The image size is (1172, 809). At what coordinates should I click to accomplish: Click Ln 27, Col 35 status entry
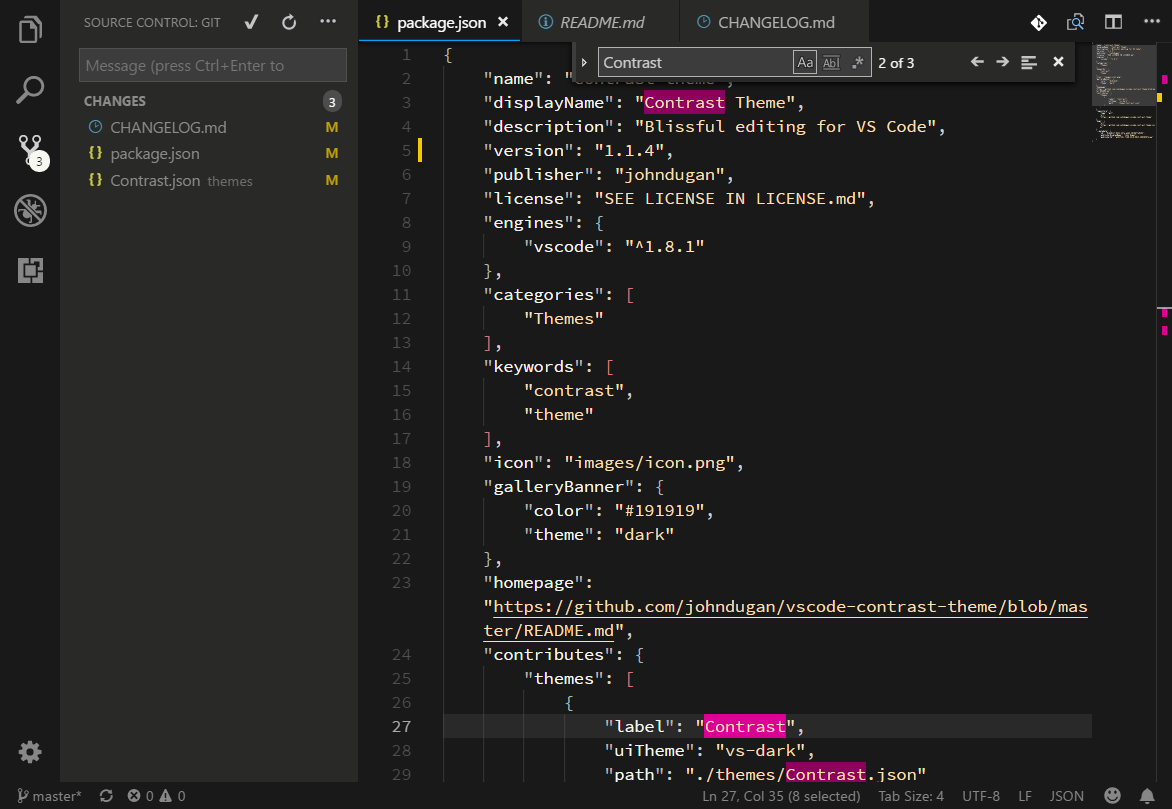(x=781, y=796)
